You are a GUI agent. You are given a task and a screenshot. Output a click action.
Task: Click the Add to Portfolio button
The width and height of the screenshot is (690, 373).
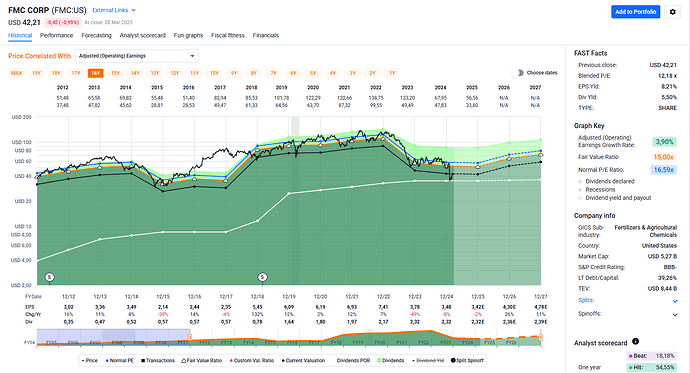click(x=635, y=12)
